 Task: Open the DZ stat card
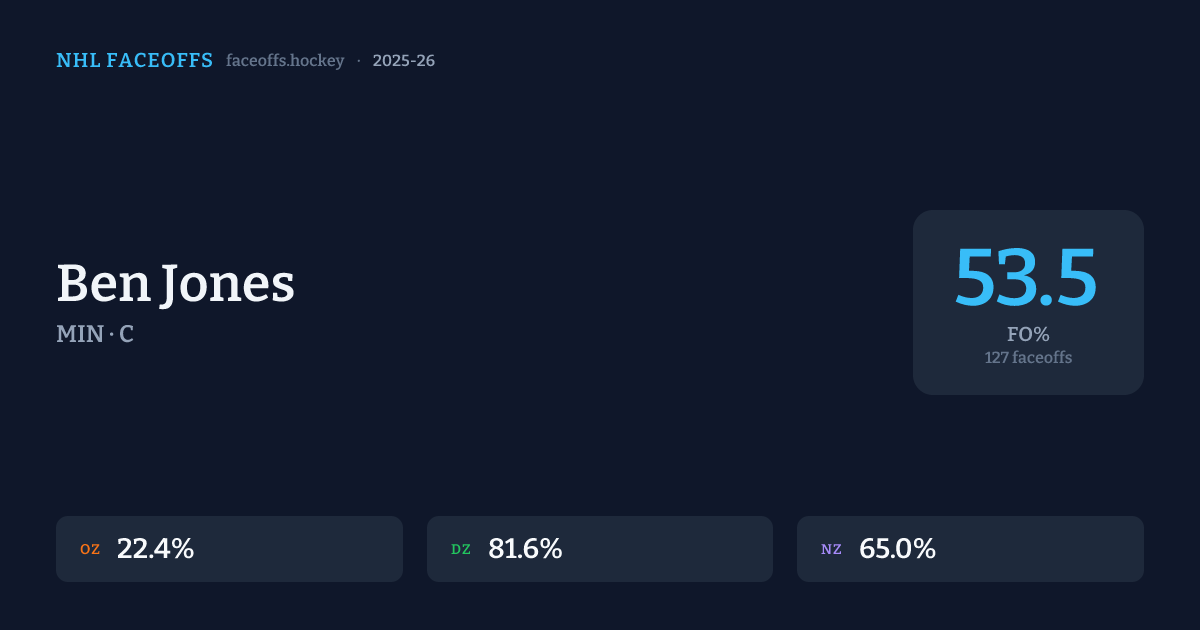[670, 549]
